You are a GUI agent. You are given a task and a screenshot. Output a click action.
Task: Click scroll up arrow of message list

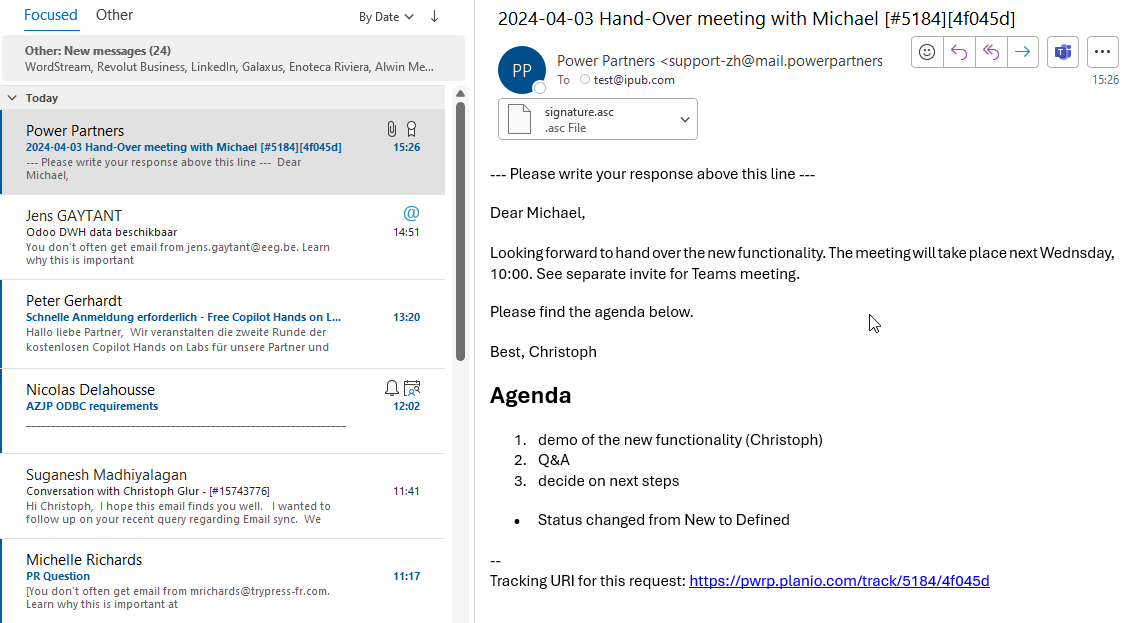pos(461,94)
